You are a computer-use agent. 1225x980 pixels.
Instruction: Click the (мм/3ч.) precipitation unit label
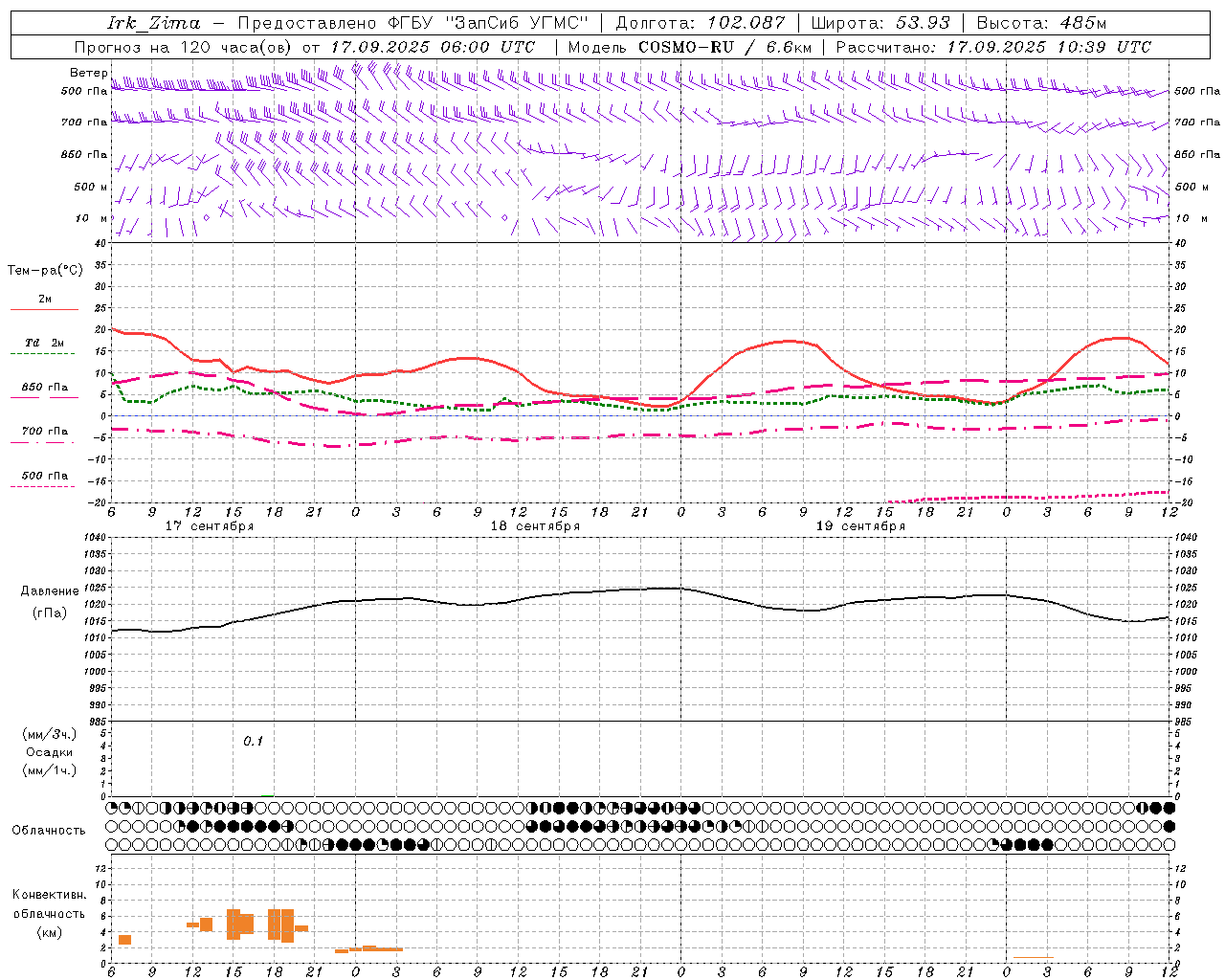[x=50, y=734]
